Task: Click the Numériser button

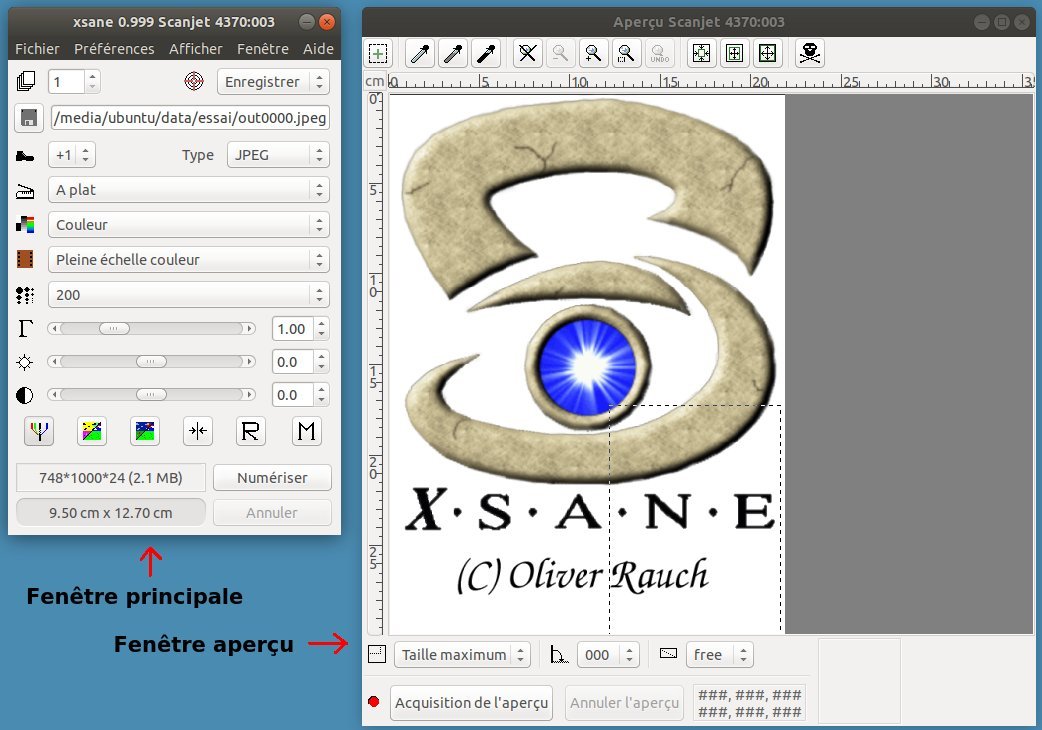Action: tap(272, 478)
